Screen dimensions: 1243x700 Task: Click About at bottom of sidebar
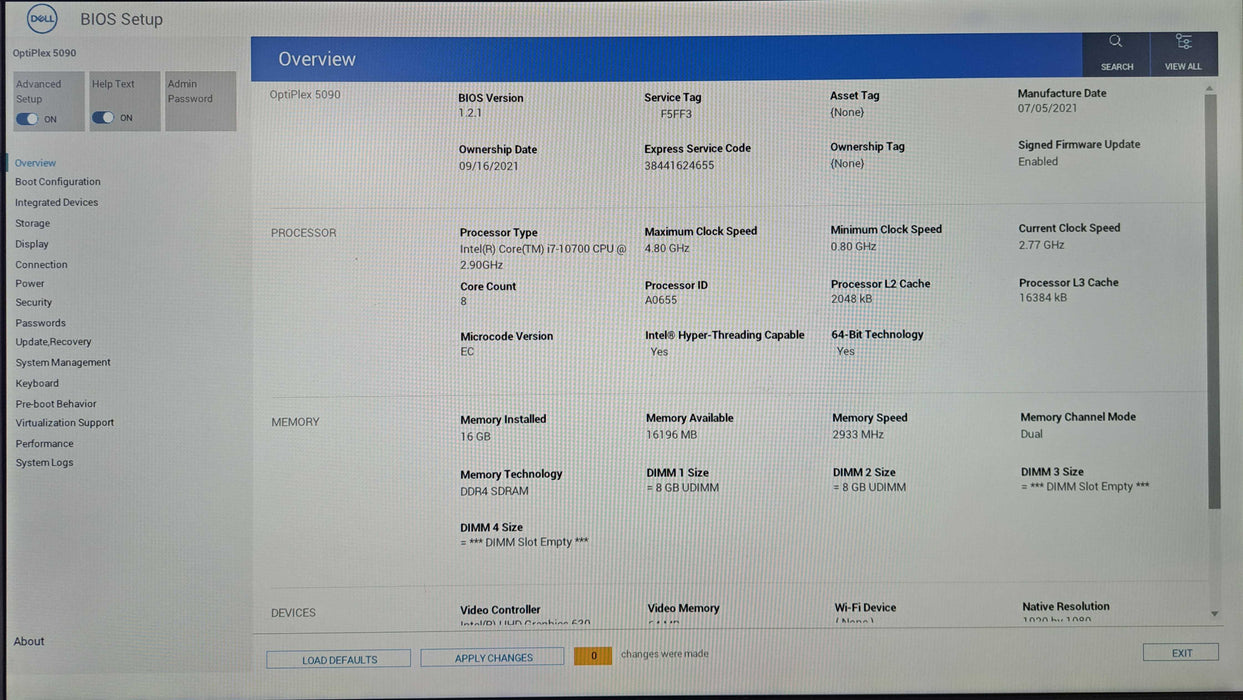tap(29, 641)
